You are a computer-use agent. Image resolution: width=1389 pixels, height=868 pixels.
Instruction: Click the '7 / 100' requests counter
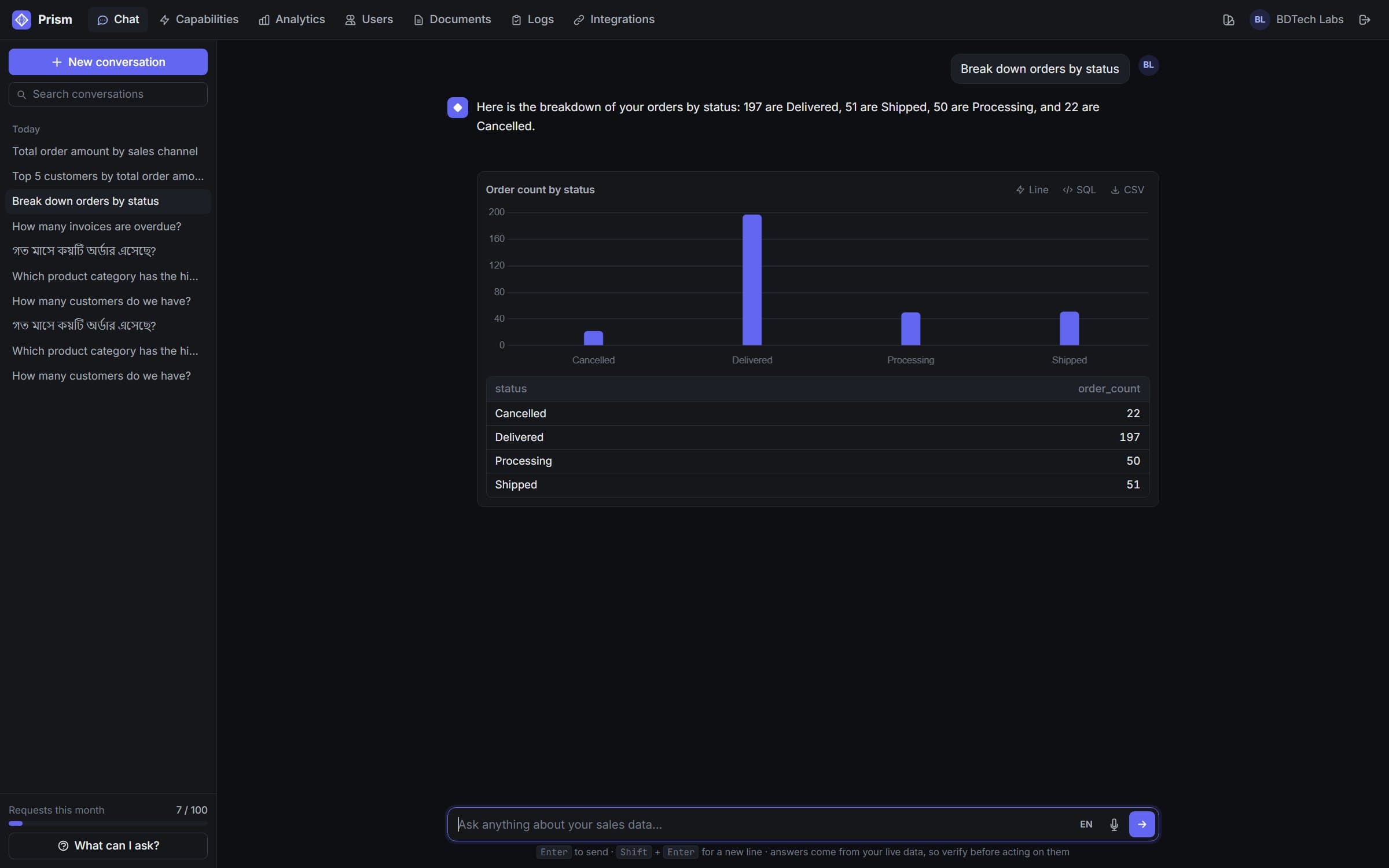(192, 810)
